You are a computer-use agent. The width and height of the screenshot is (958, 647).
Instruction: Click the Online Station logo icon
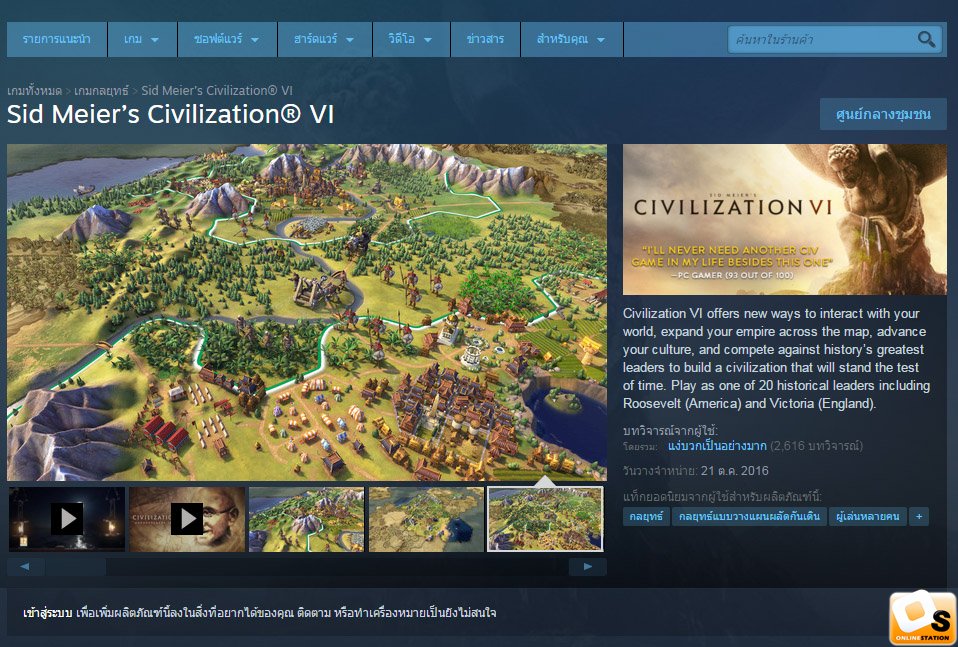(x=923, y=618)
